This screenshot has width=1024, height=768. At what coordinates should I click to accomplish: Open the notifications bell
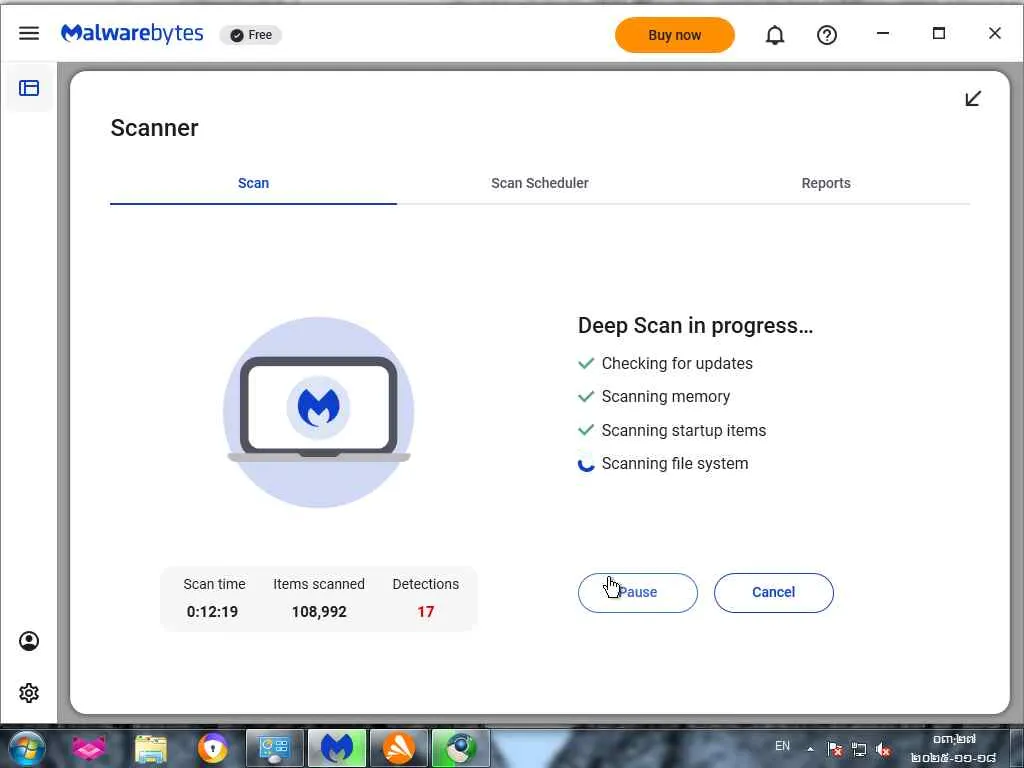(x=775, y=35)
